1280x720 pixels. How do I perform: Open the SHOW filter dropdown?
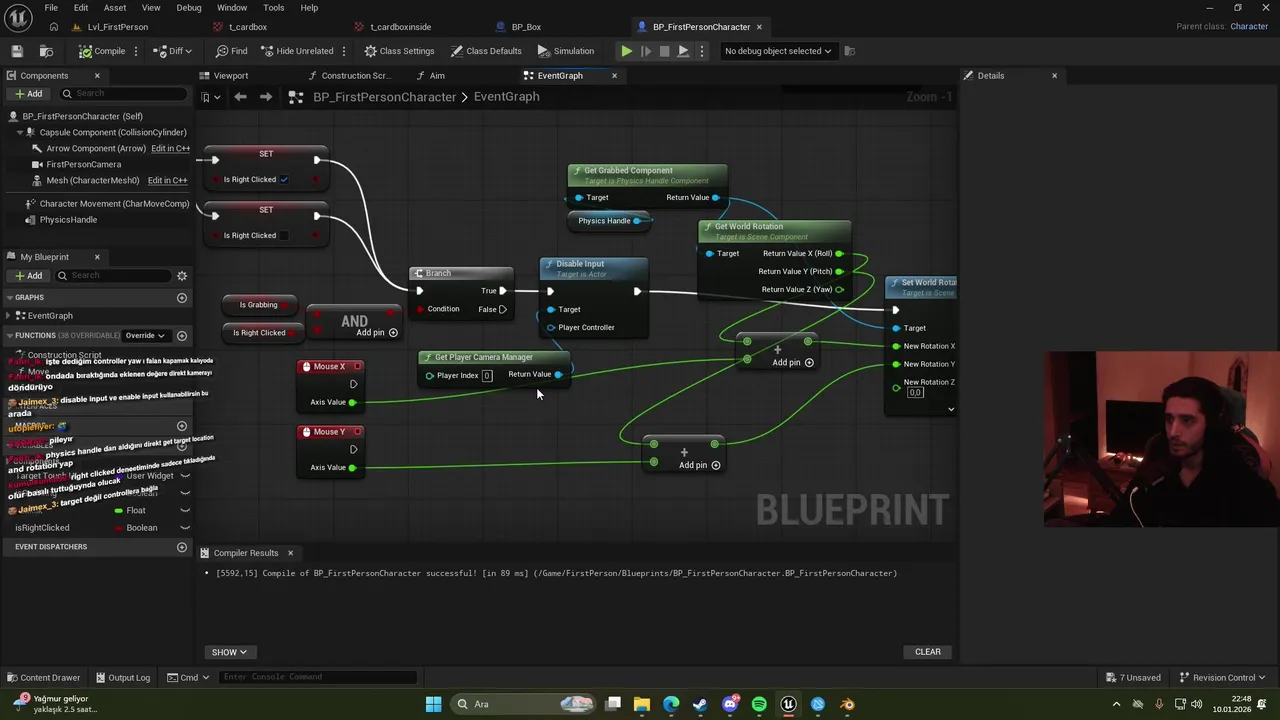pyautogui.click(x=229, y=652)
